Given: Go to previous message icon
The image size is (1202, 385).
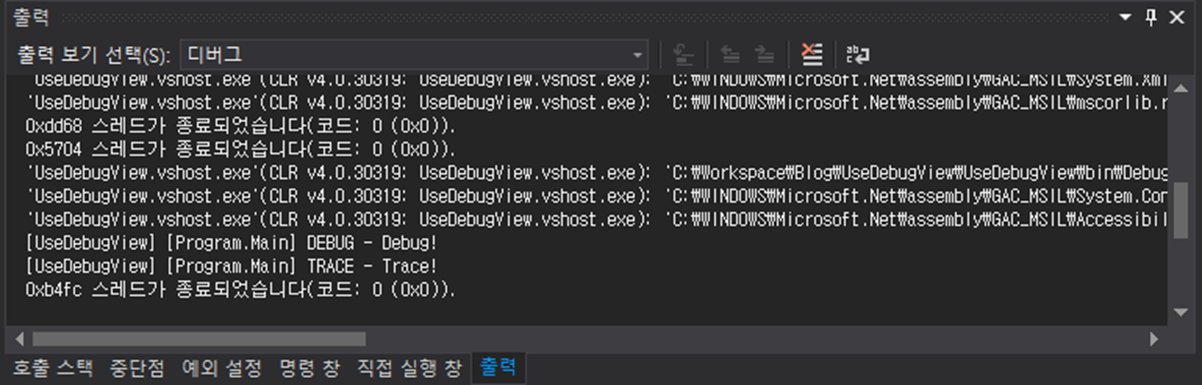Looking at the screenshot, I should point(730,54).
